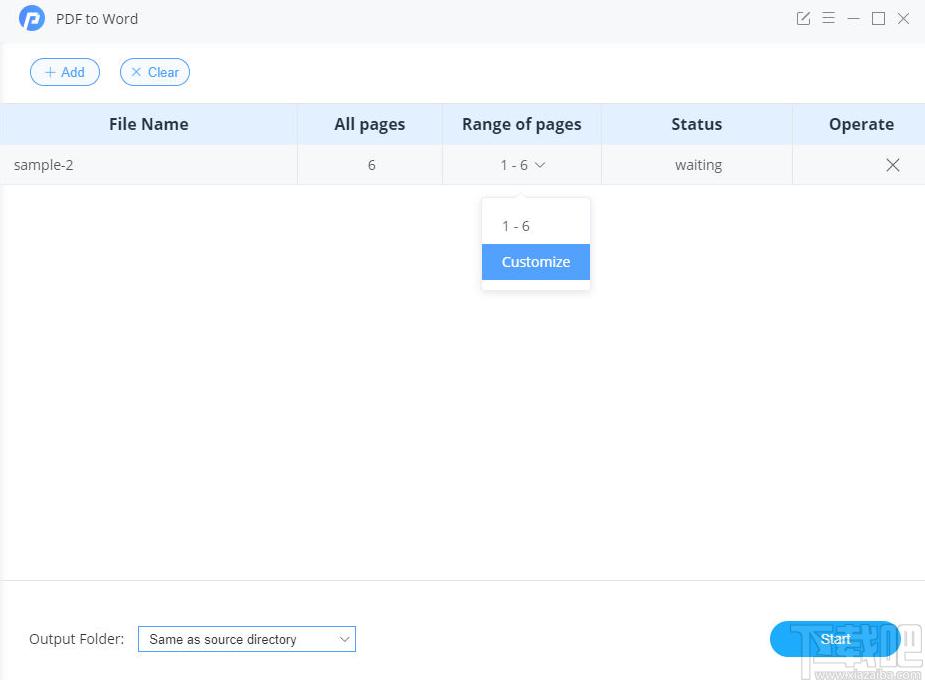Open the hamburger menu in title bar
The height and width of the screenshot is (680, 925).
pyautogui.click(x=828, y=18)
